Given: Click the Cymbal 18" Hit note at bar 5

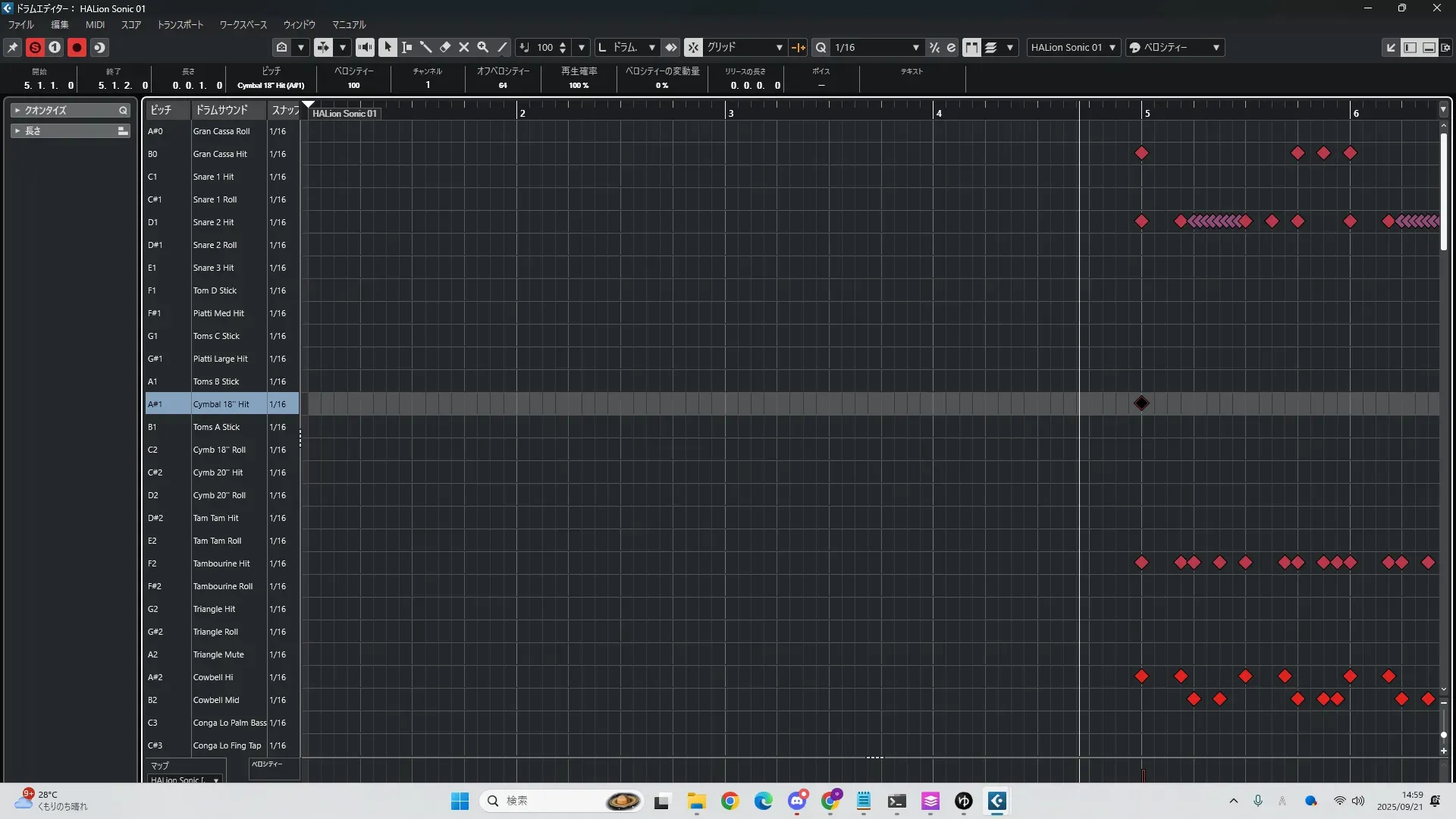Looking at the screenshot, I should [x=1141, y=403].
